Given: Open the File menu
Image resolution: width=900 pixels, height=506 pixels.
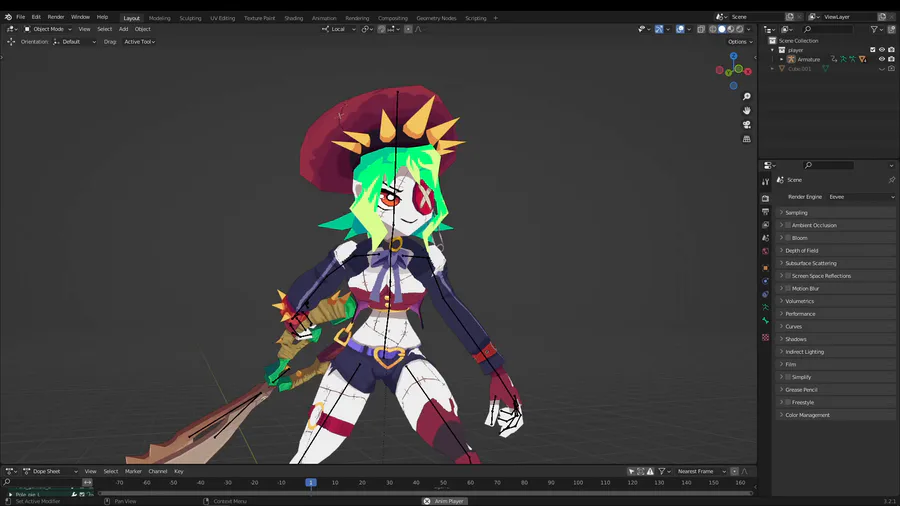Looking at the screenshot, I should (x=20, y=17).
